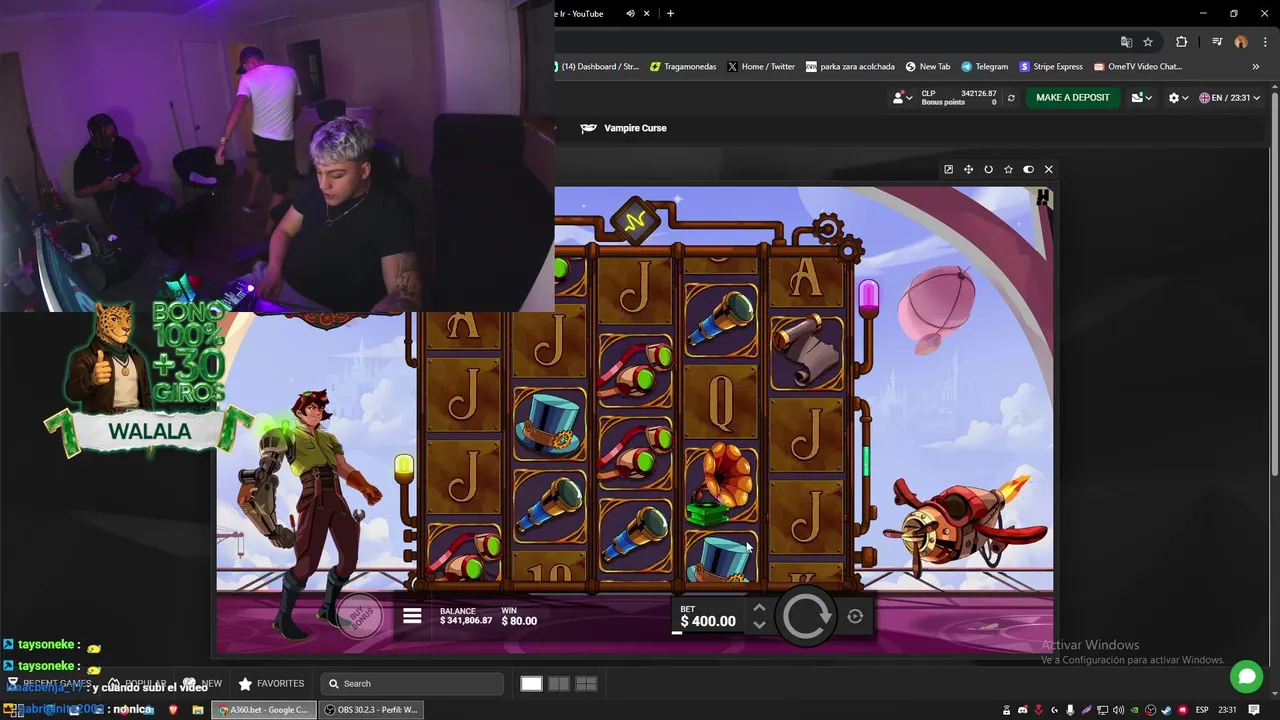The height and width of the screenshot is (720, 1280).
Task: Open system volume tray icon
Action: (x=1119, y=710)
